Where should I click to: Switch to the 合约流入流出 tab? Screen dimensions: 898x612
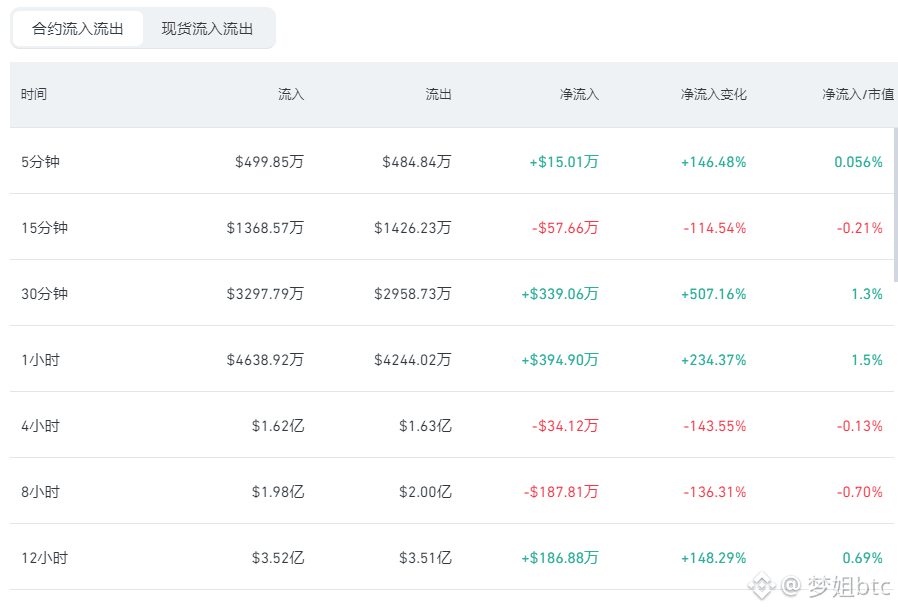pyautogui.click(x=77, y=29)
